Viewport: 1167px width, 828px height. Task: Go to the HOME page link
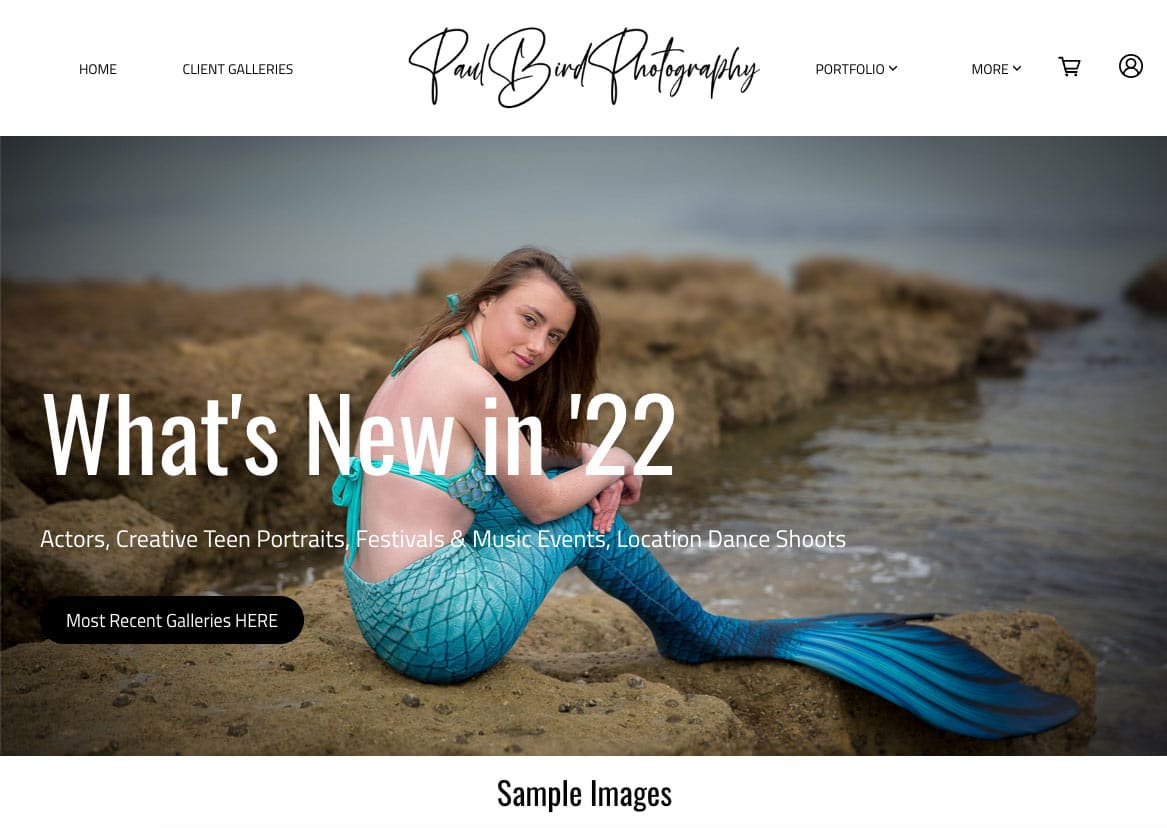(x=97, y=69)
